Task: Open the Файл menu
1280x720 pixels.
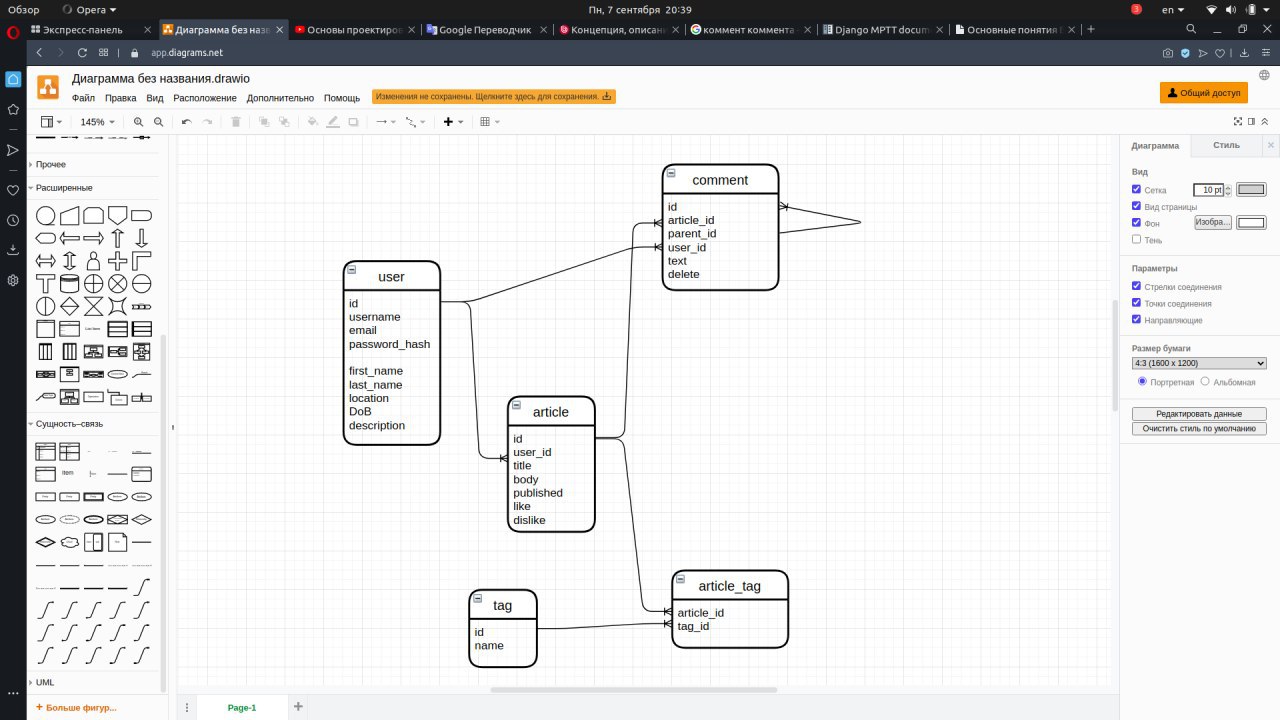Action: pos(84,98)
